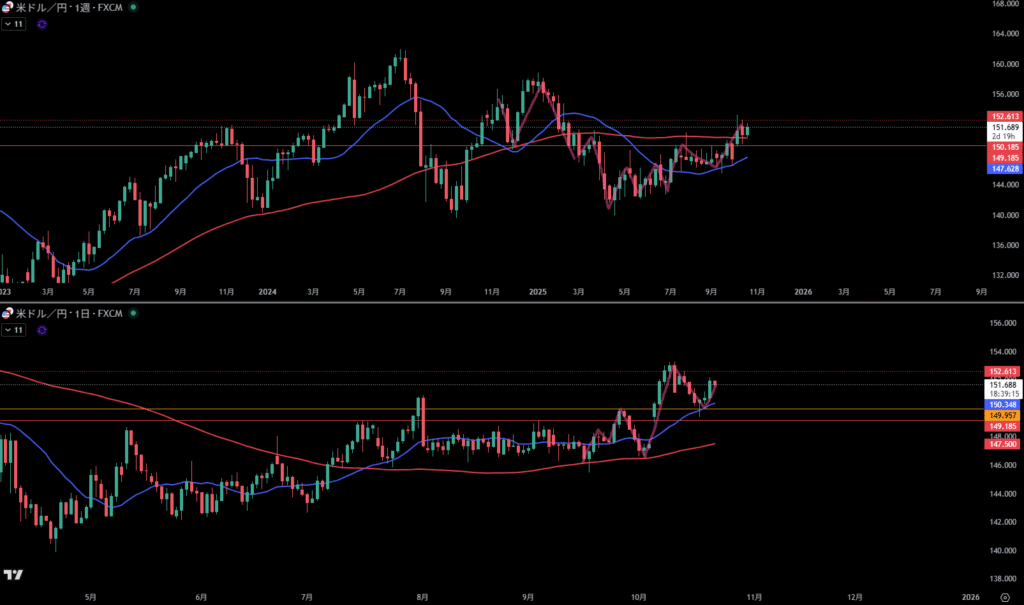Click the 152.613 red price label on weekly chart

pyautogui.click(x=1004, y=117)
